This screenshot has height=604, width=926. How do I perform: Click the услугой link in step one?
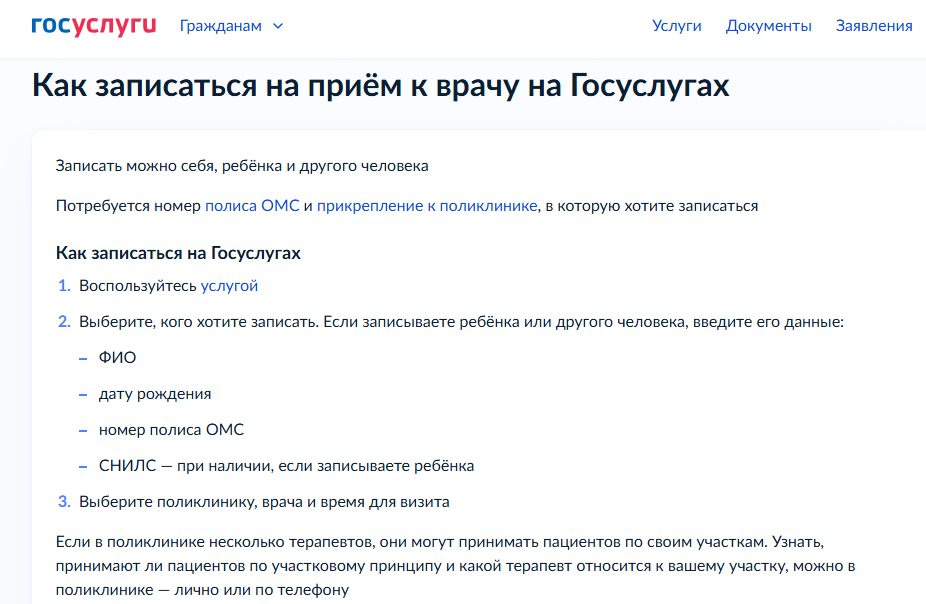click(x=229, y=286)
